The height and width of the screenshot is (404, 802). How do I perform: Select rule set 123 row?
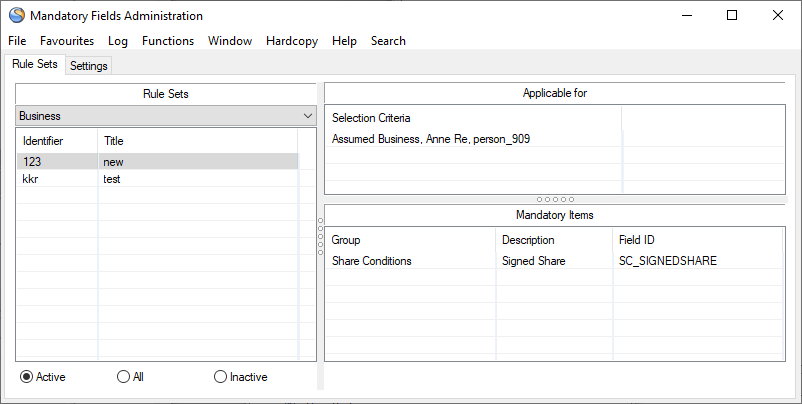point(158,161)
